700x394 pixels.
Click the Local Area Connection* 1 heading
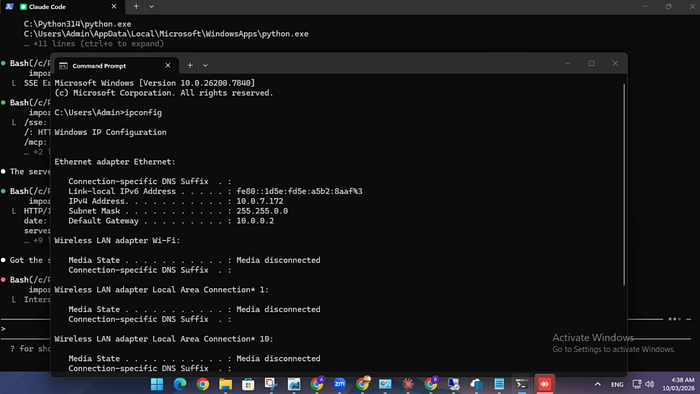point(162,290)
